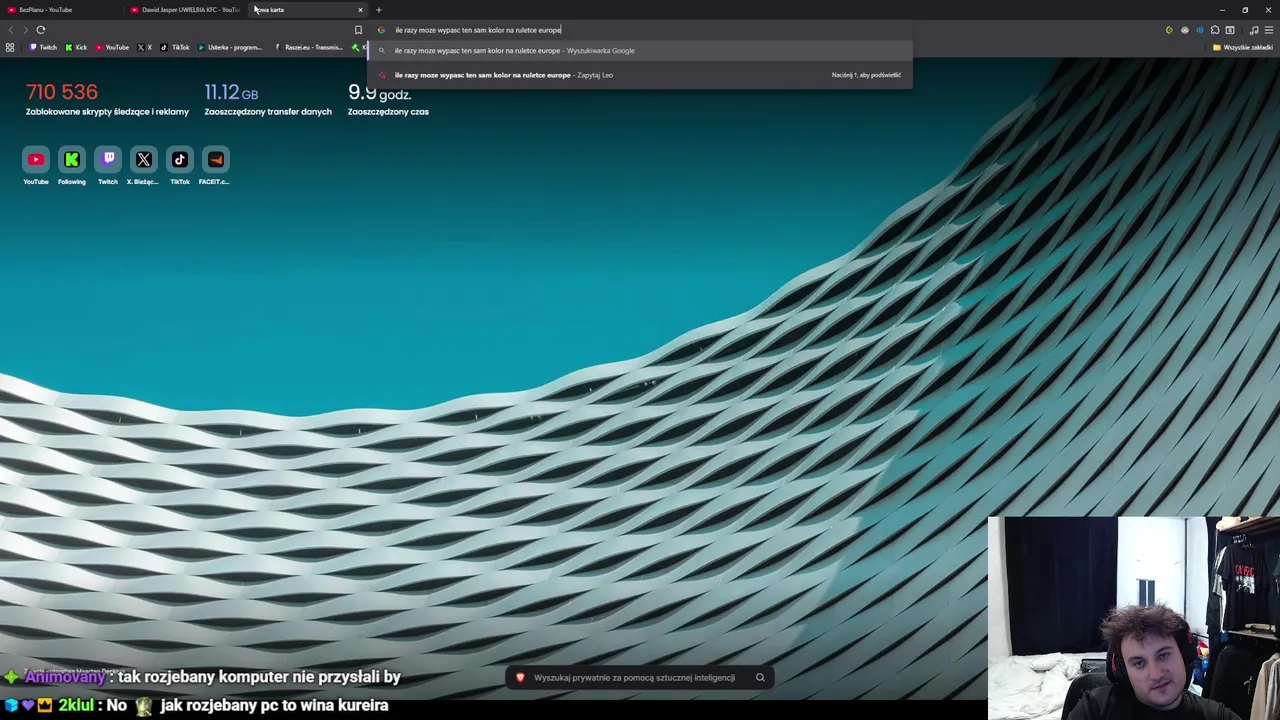
Task: Go back with the back arrow
Action: 11,30
